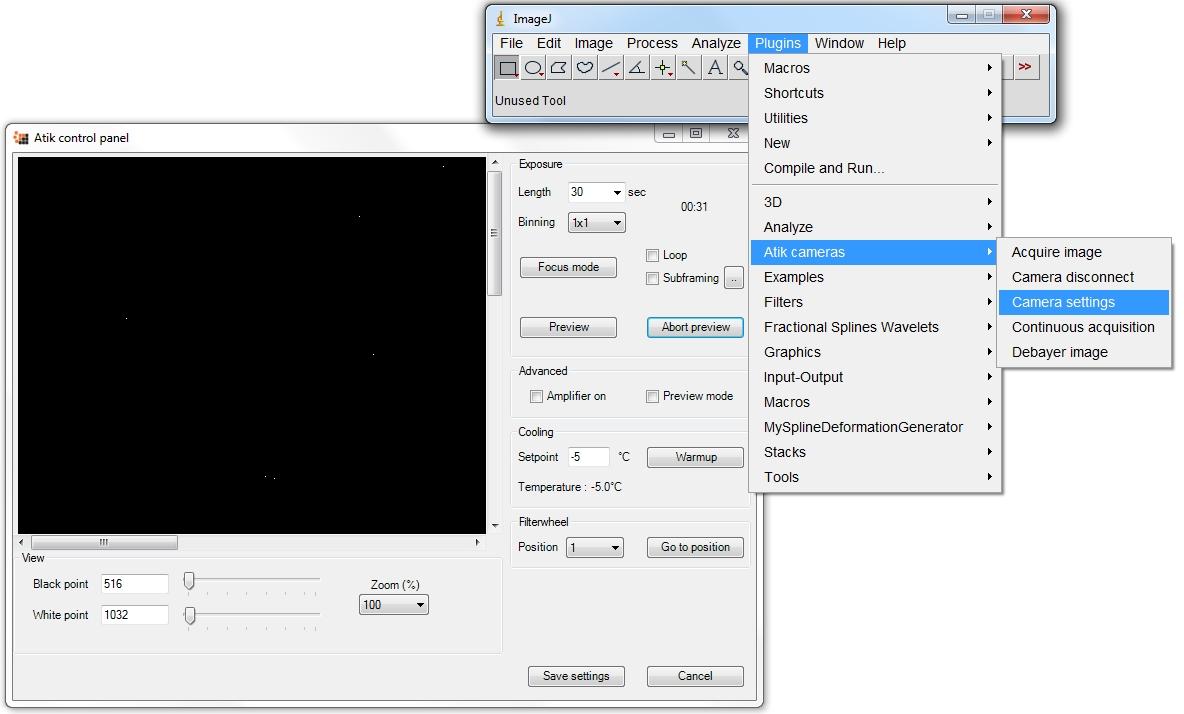Open the Binning dropdown

point(596,222)
